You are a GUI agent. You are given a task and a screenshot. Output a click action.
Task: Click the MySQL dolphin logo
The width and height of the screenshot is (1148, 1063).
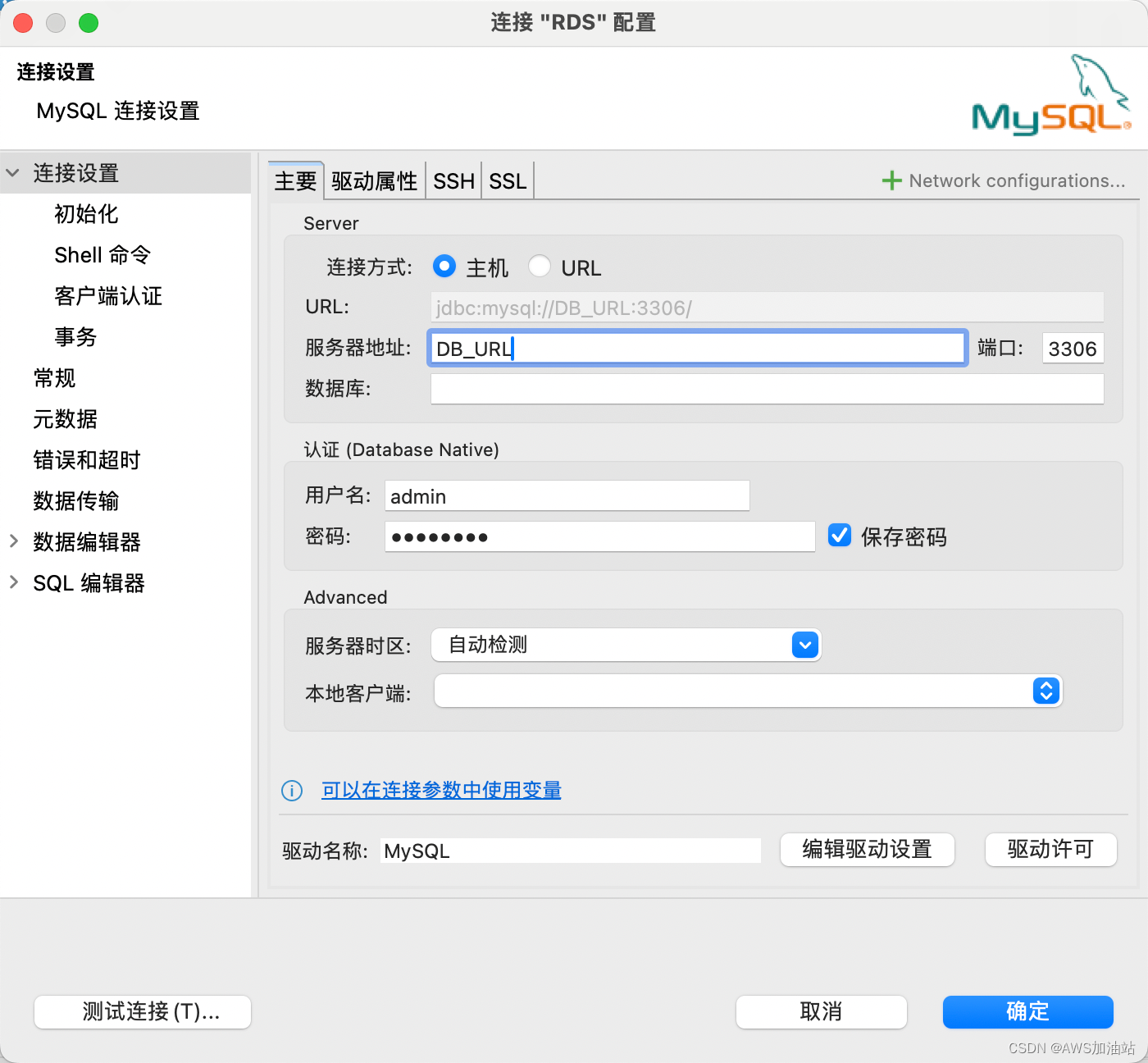[x=1052, y=96]
